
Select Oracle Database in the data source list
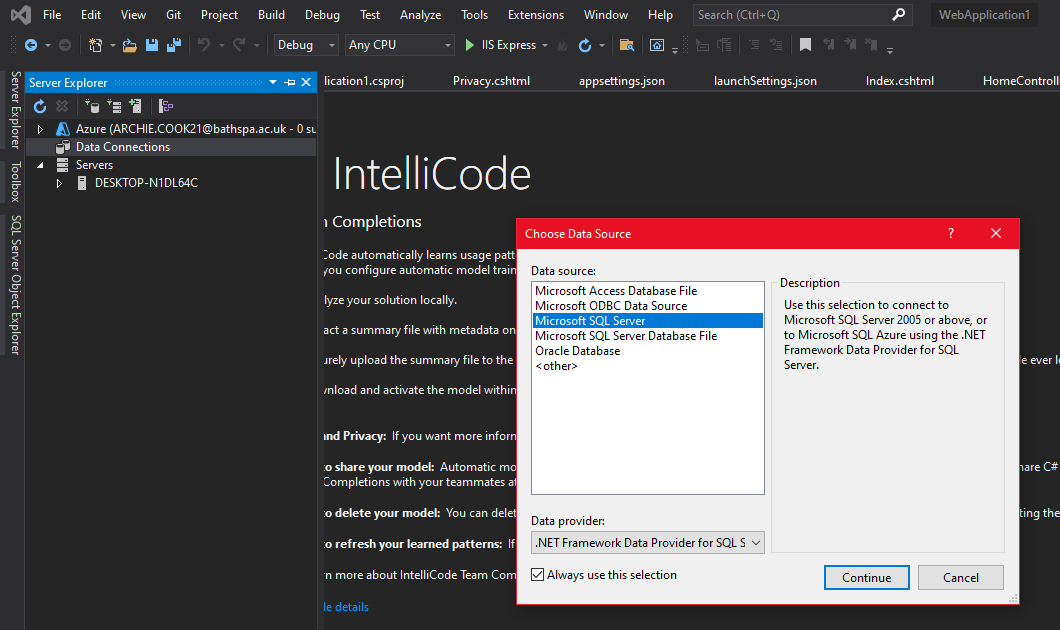[x=577, y=351]
